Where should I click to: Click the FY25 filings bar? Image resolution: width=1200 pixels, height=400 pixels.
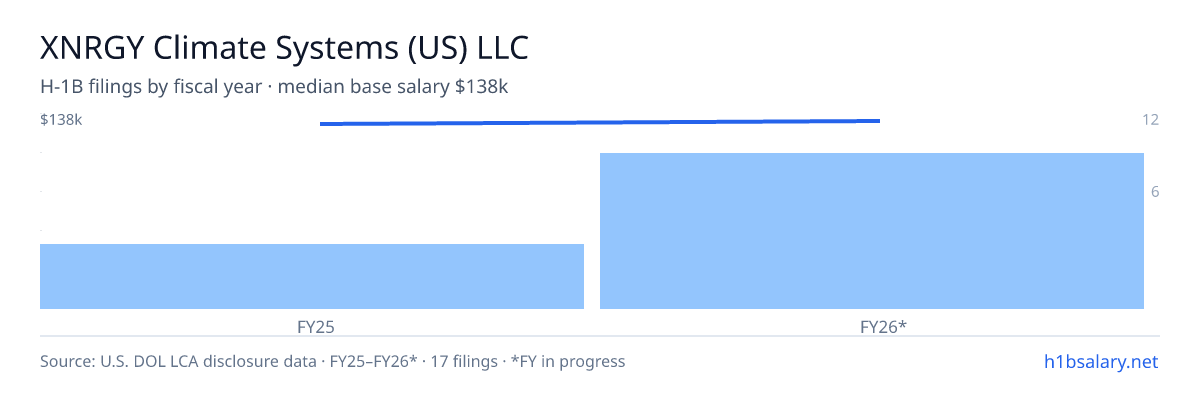pos(312,276)
